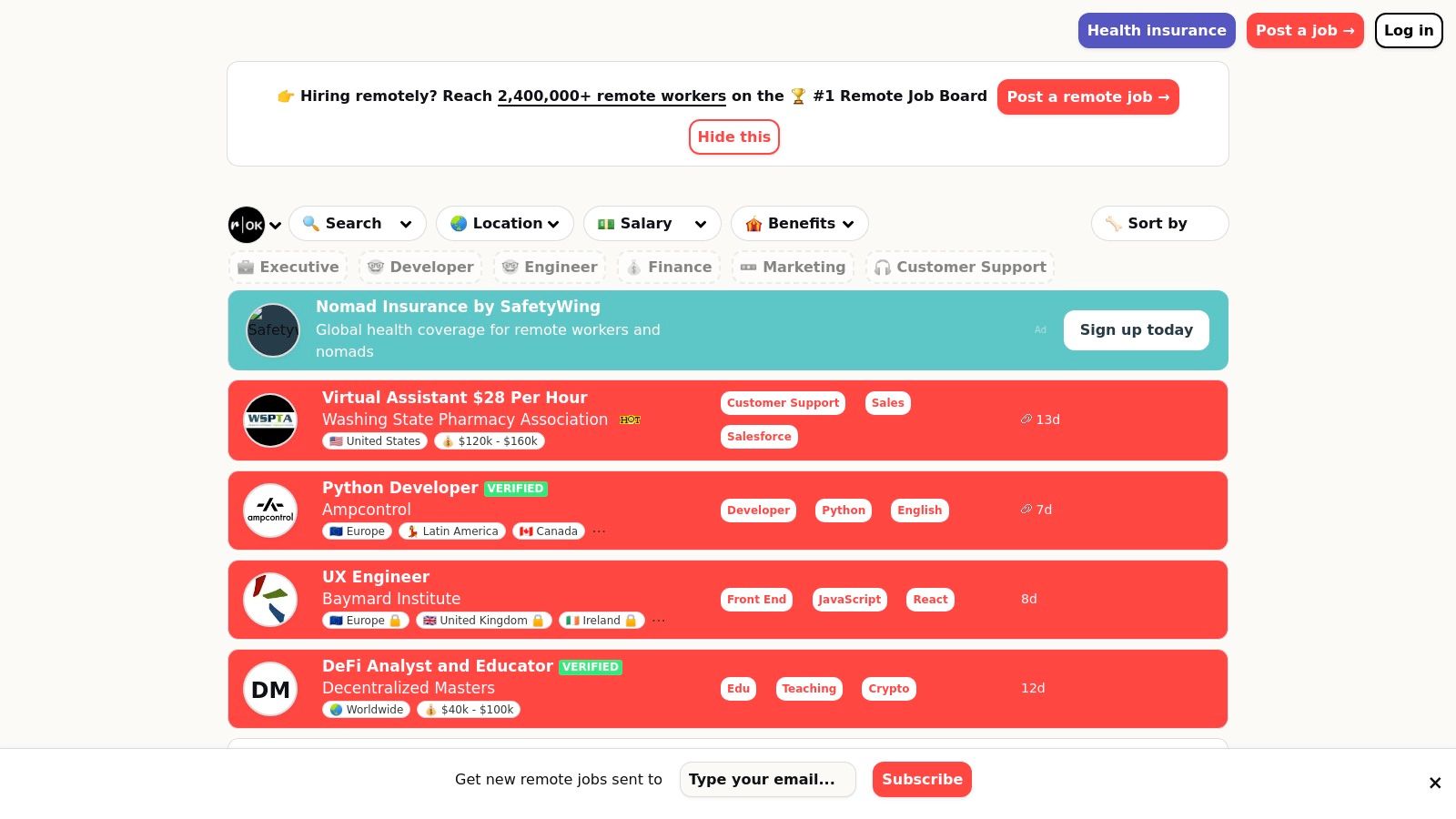Viewport: 1456px width, 819px height.
Task: Click the Developer skill tag
Action: (758, 511)
